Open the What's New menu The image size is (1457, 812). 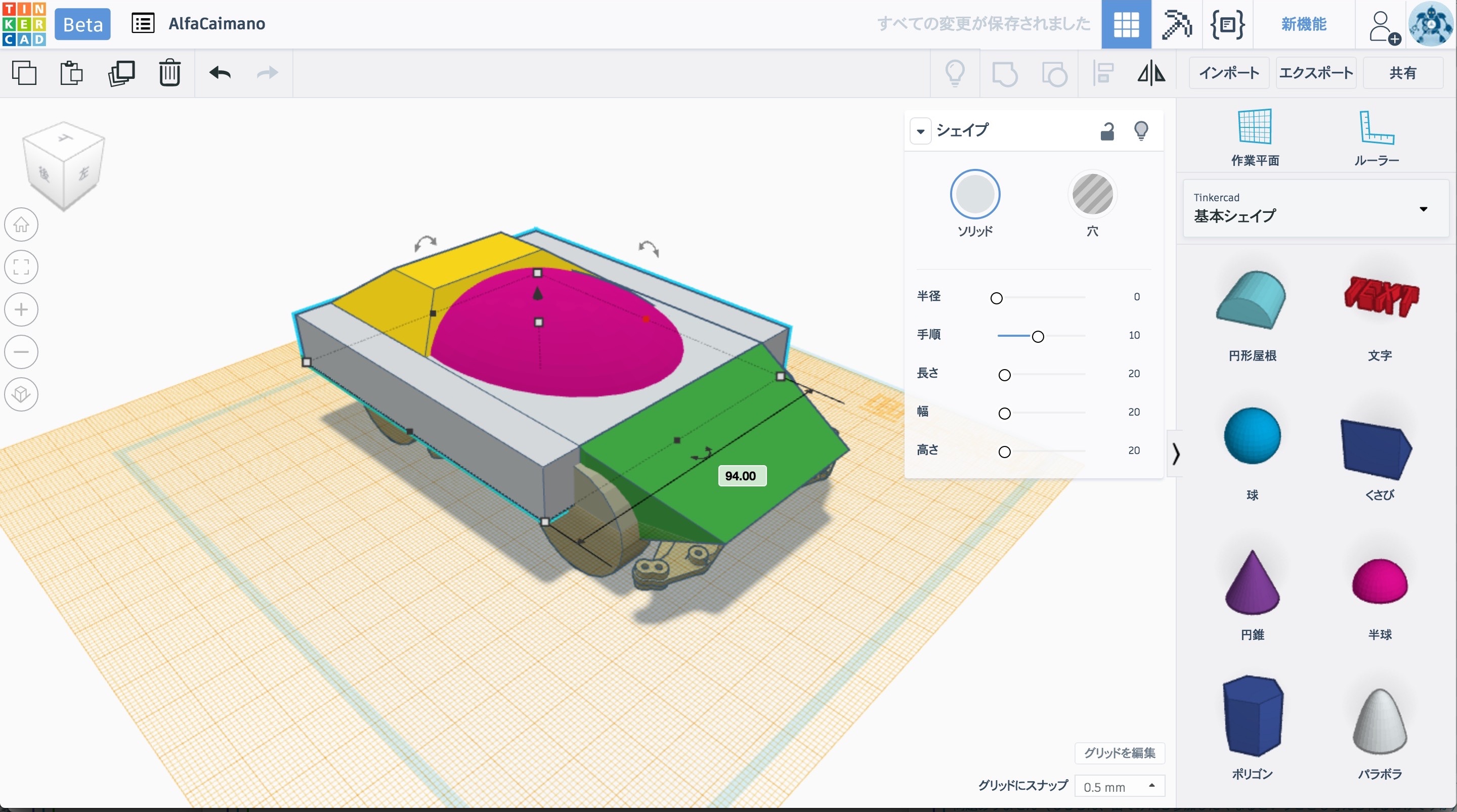coord(1304,24)
